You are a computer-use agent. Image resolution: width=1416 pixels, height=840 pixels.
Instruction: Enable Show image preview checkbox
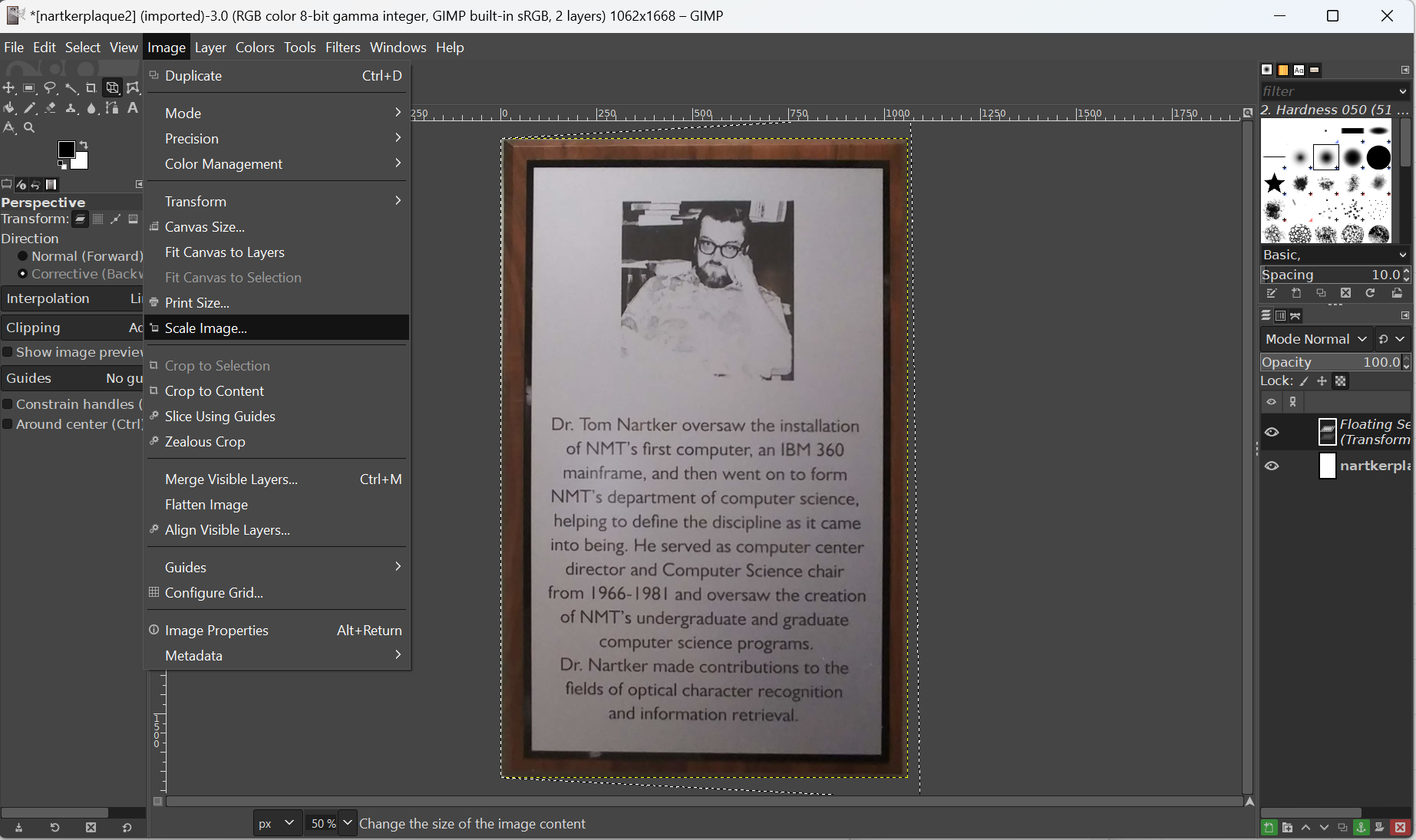coord(8,352)
